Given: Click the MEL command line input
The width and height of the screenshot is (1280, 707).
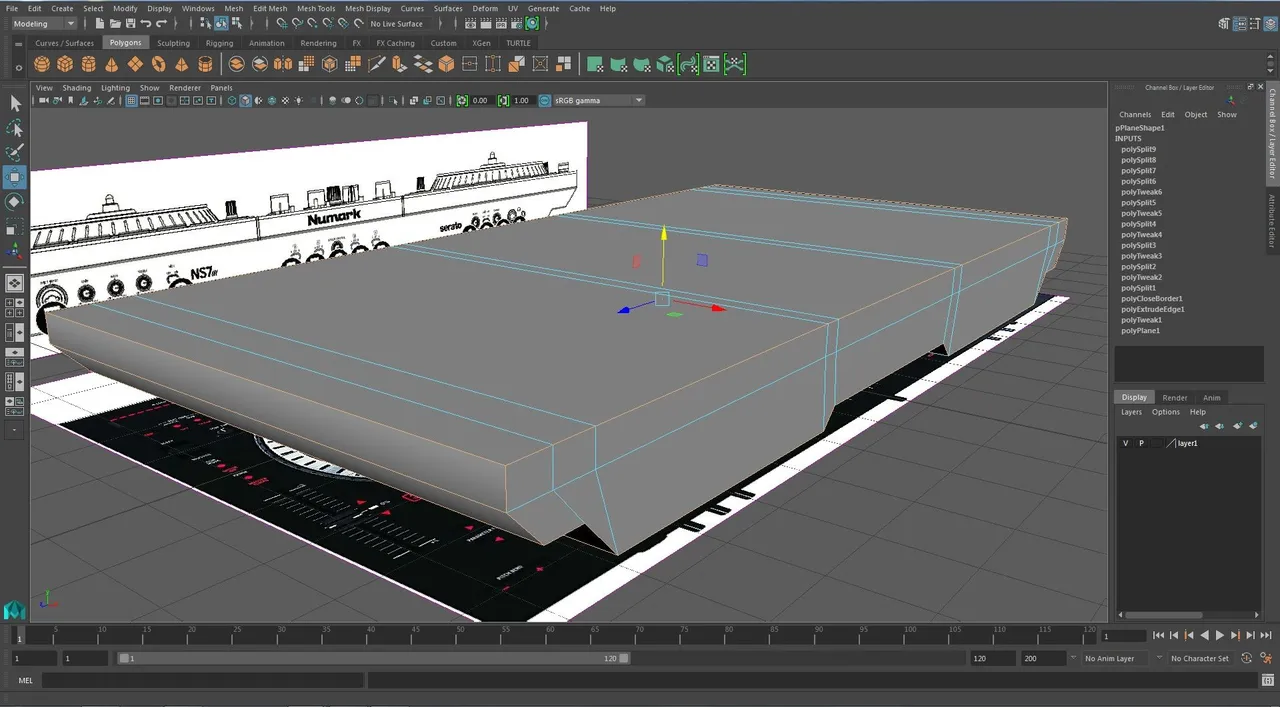Looking at the screenshot, I should pyautogui.click(x=202, y=681).
